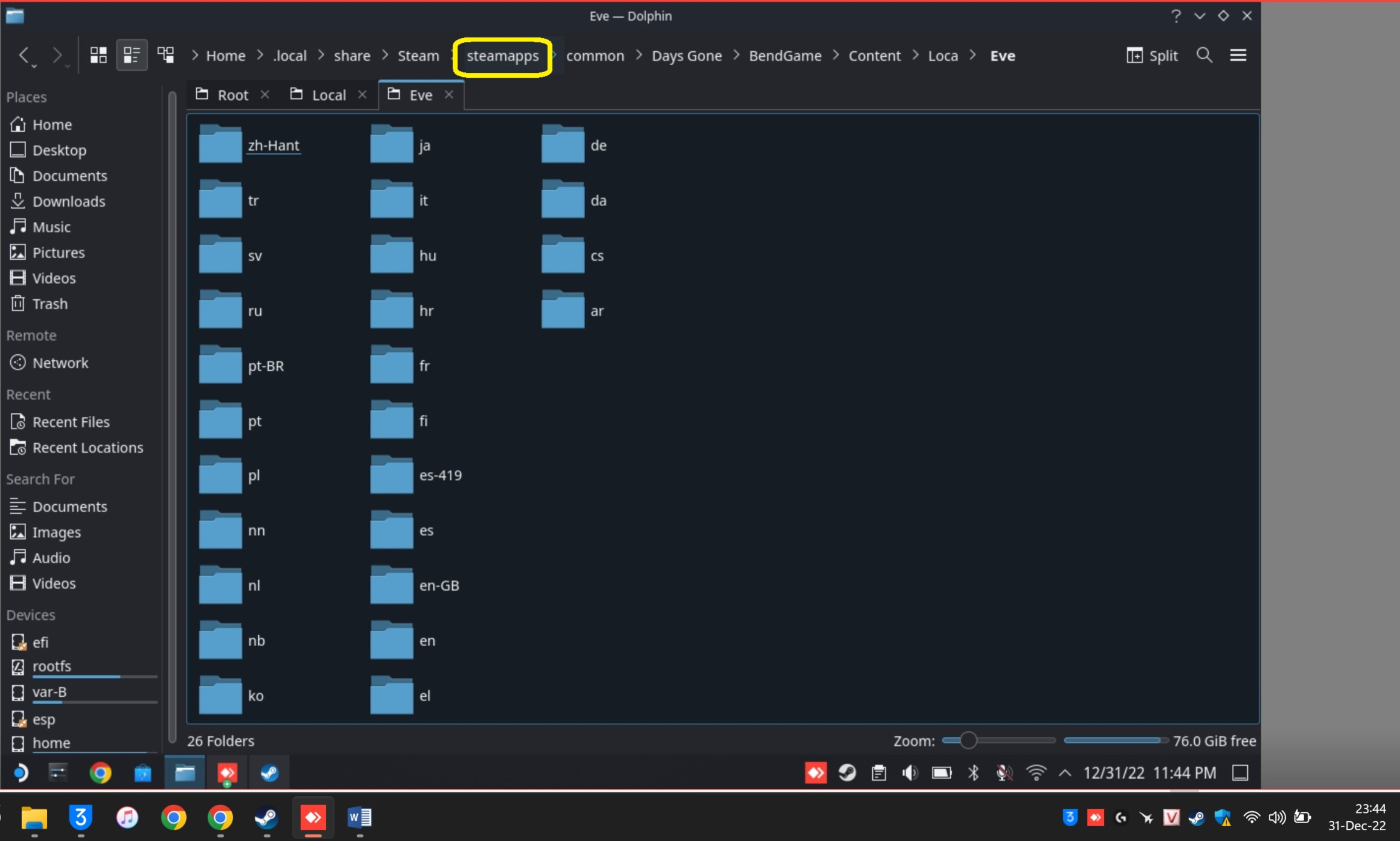Go back to previous folder
Screen dimensions: 1400x841
pos(24,55)
